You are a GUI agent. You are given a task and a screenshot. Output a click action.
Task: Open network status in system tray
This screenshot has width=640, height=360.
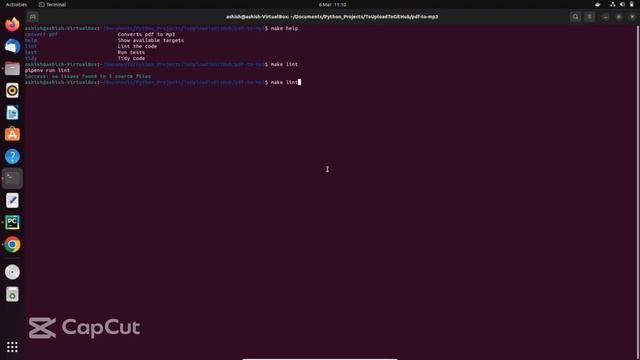coord(613,4)
